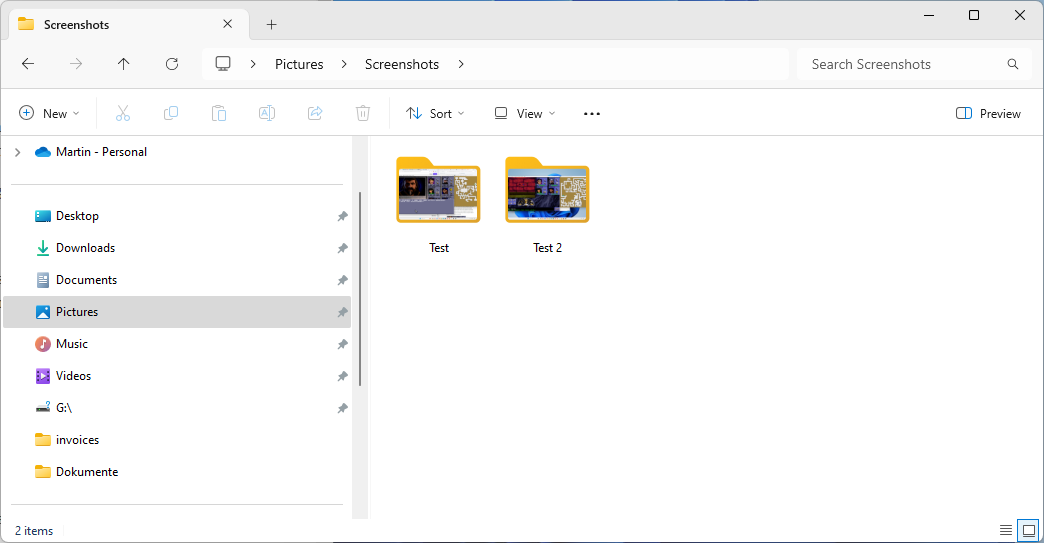The image size is (1044, 543).
Task: Go up one folder level
Action: [x=124, y=64]
